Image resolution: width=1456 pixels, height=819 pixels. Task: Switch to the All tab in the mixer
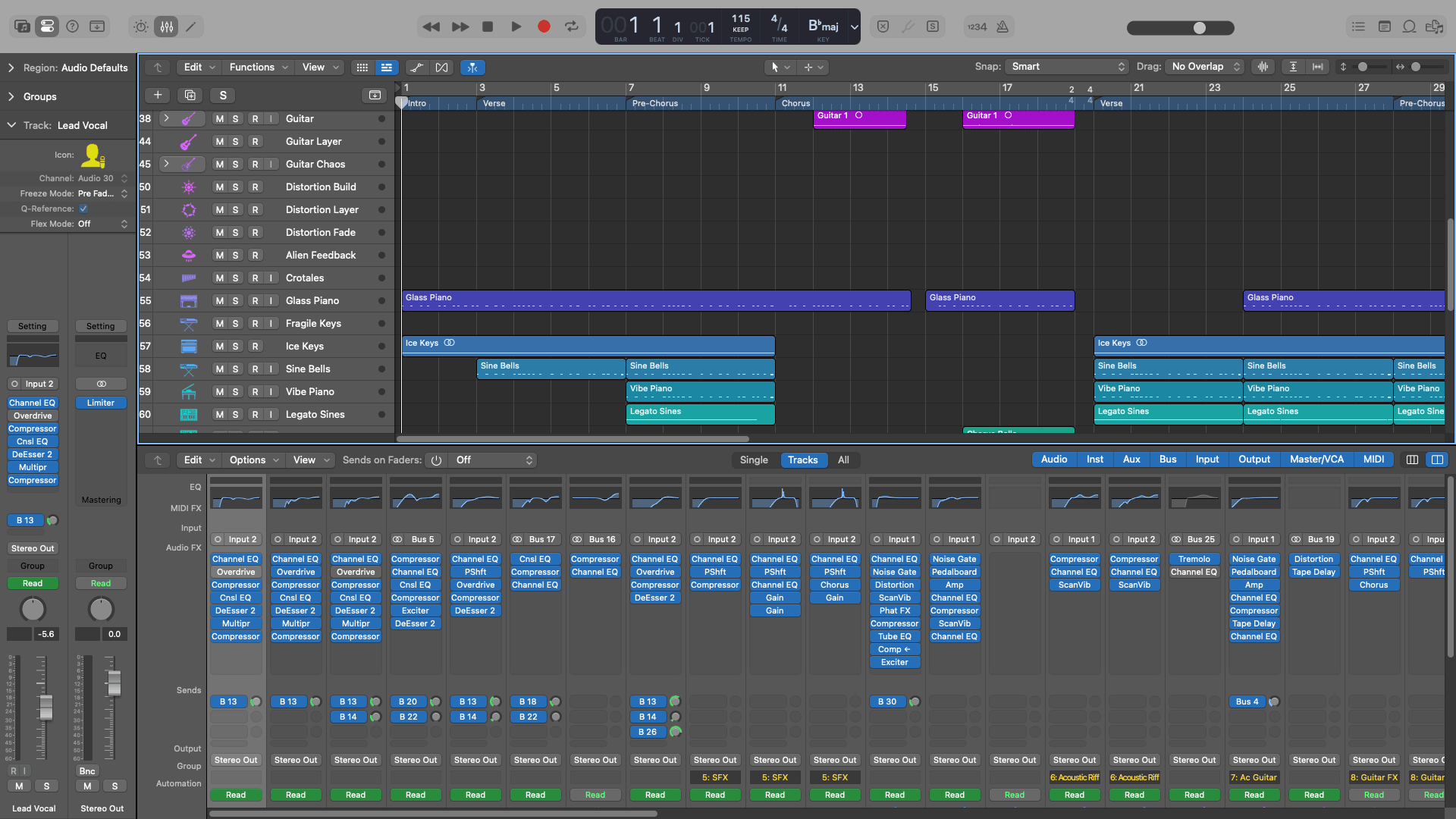click(843, 460)
